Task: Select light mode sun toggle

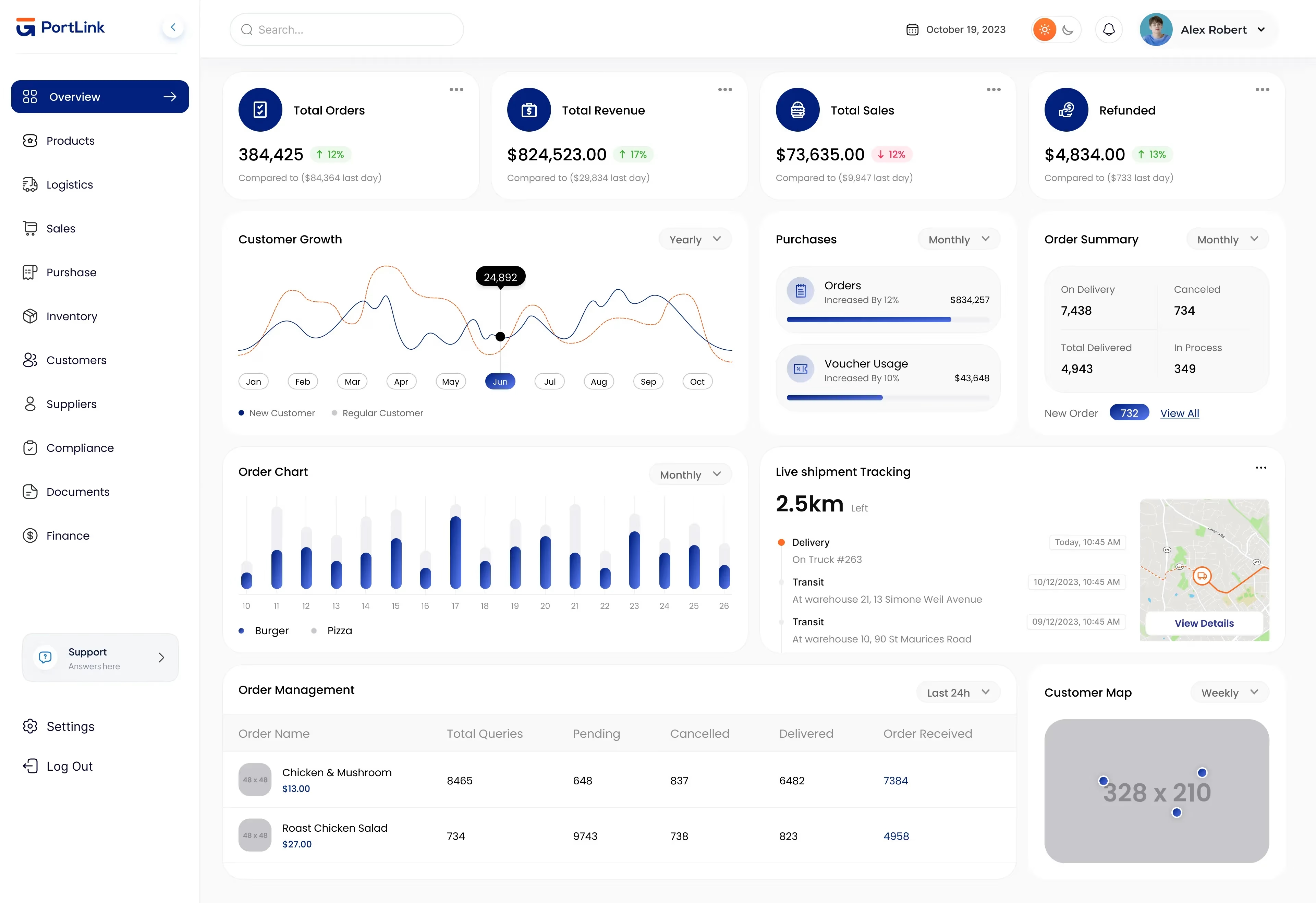Action: coord(1044,29)
